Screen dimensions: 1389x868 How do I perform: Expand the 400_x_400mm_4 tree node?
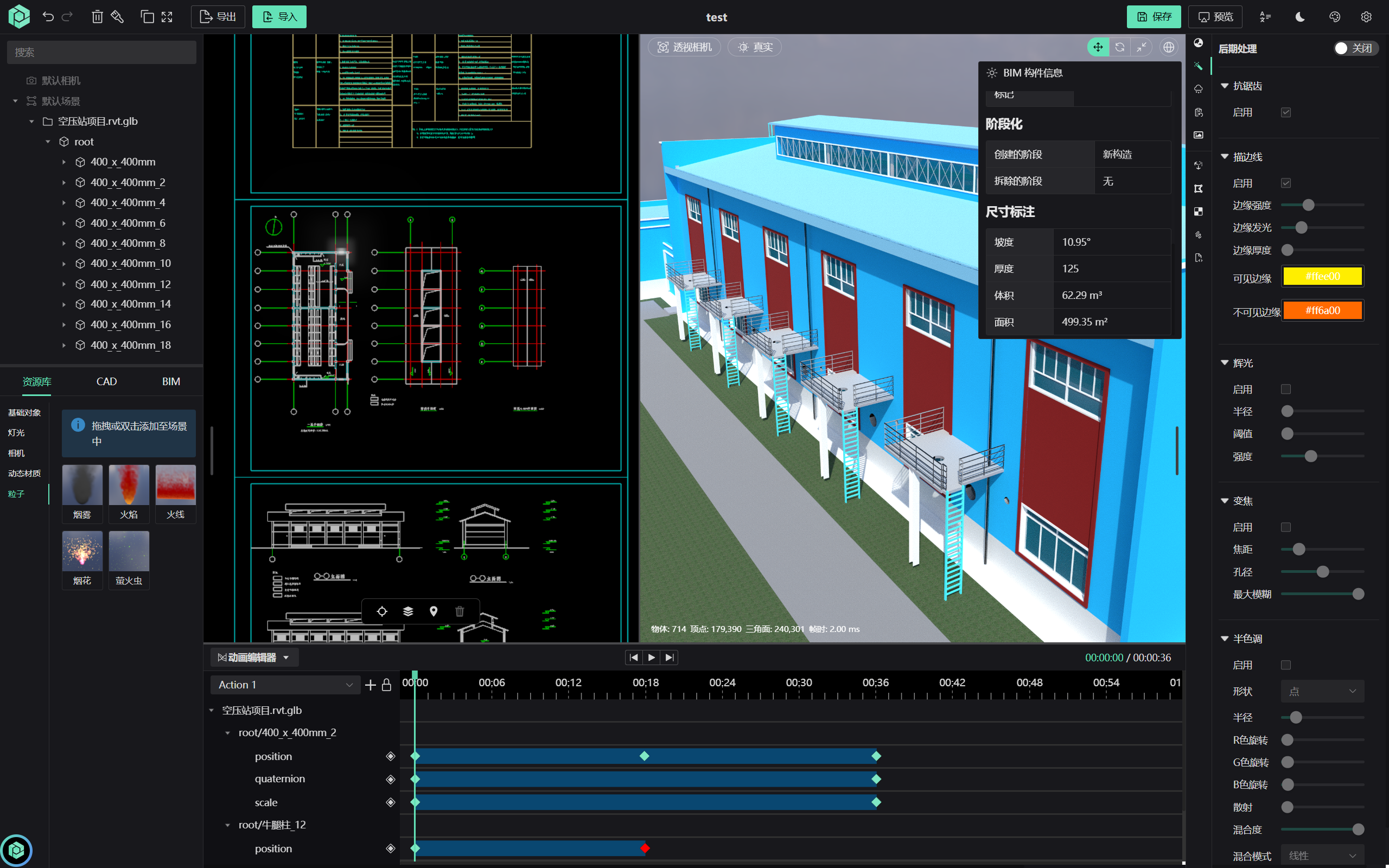click(63, 203)
